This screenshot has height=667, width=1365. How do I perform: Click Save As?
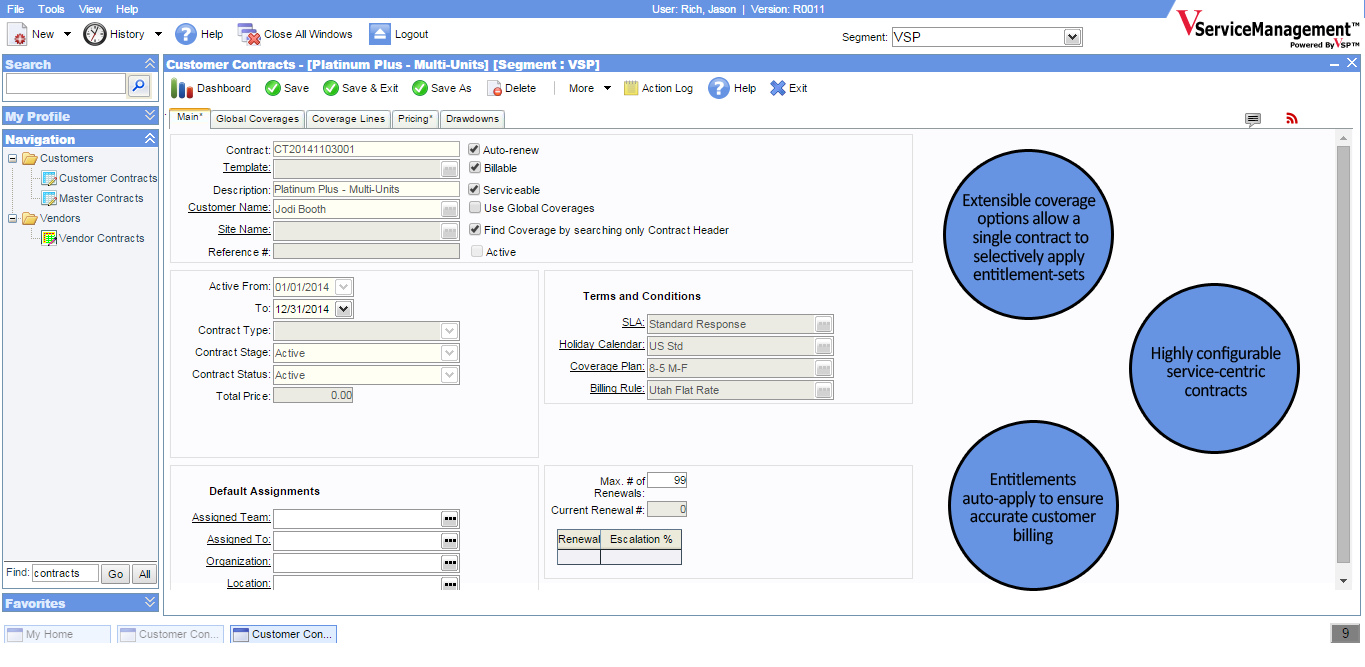[x=442, y=88]
